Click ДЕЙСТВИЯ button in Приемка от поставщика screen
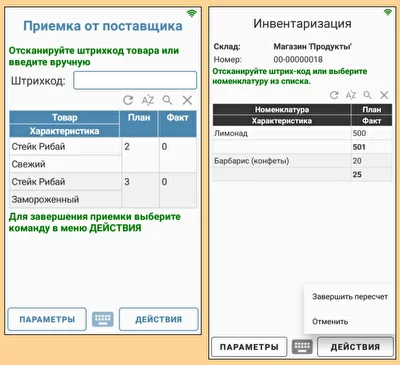Viewport: 400px width, 365px height. [x=159, y=319]
